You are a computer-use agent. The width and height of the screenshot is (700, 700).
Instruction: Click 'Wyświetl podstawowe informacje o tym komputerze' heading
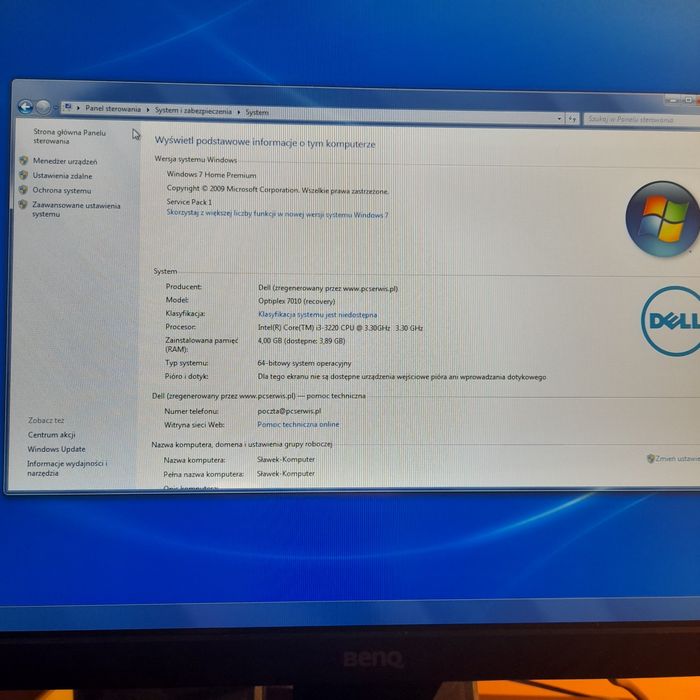point(265,143)
